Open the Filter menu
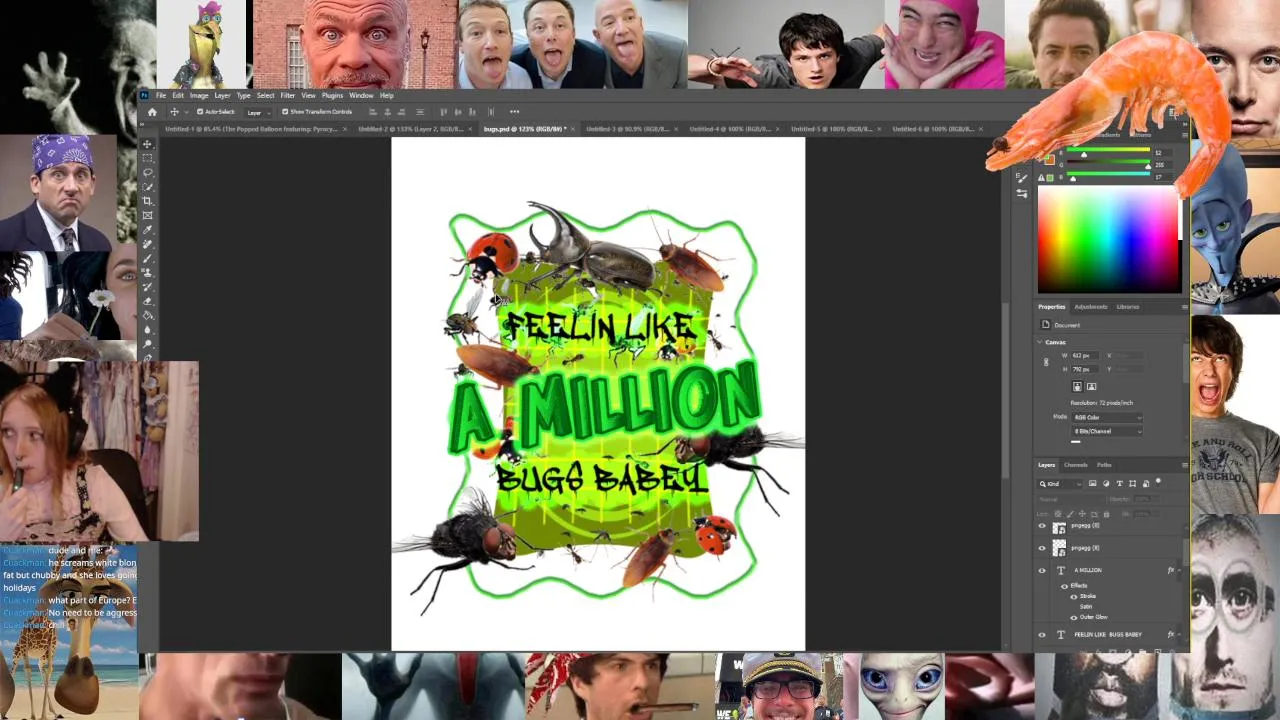 click(287, 96)
